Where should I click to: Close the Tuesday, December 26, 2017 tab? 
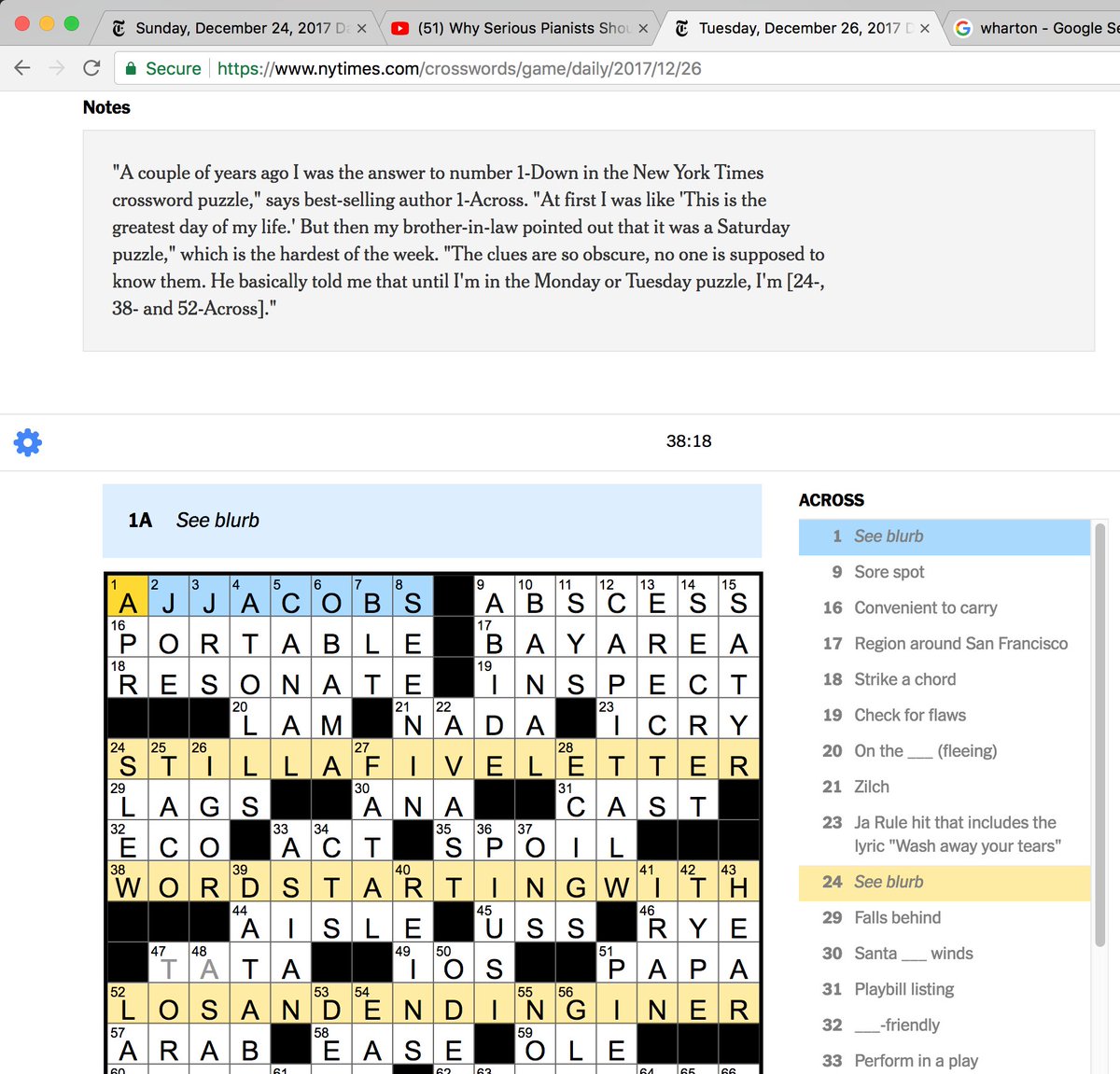pyautogui.click(x=925, y=29)
